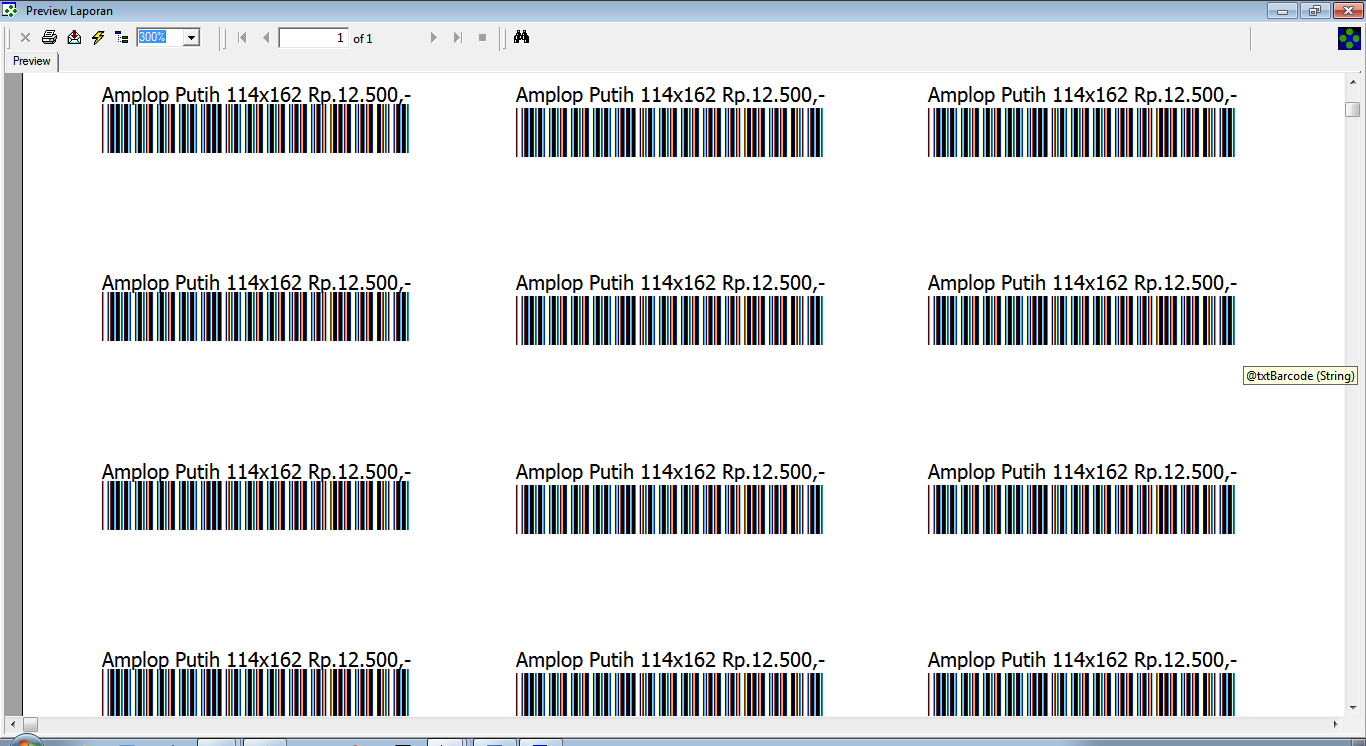
Task: Click the Export Report envelope icon
Action: point(74,38)
